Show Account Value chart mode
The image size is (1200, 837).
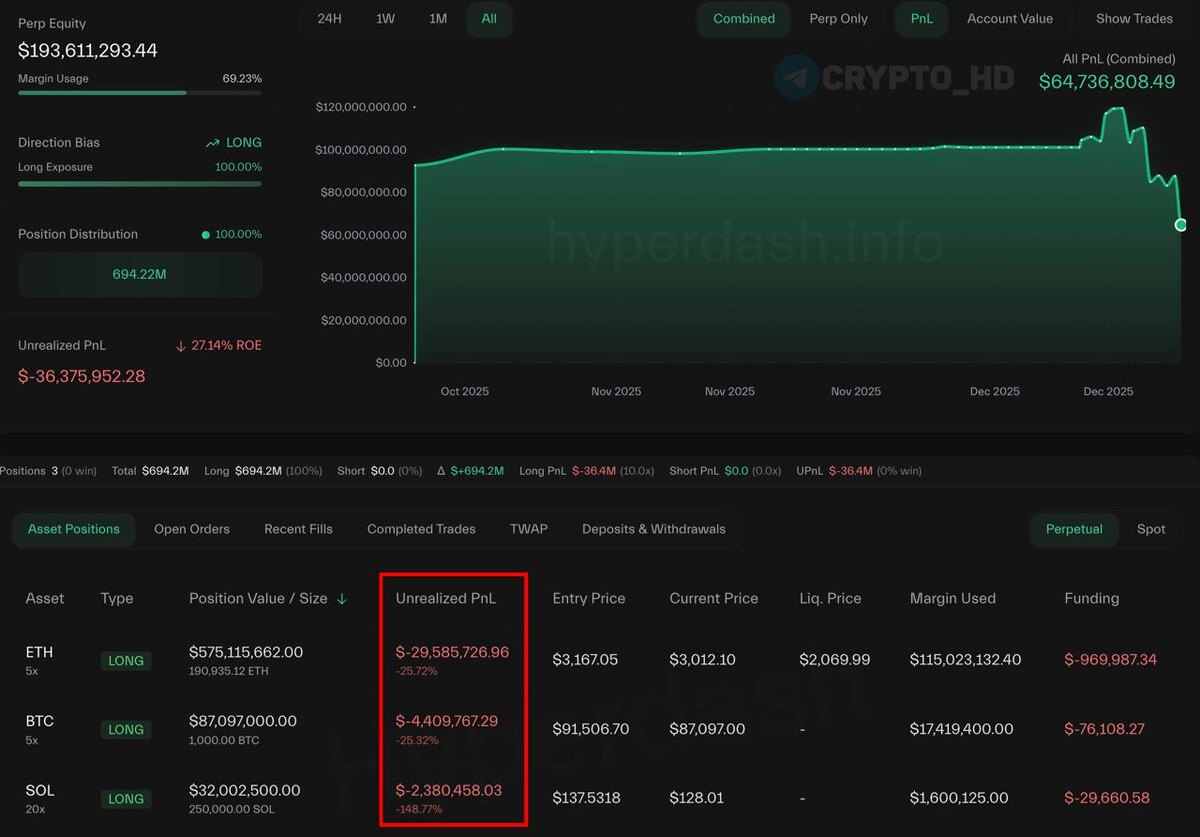pos(1010,19)
